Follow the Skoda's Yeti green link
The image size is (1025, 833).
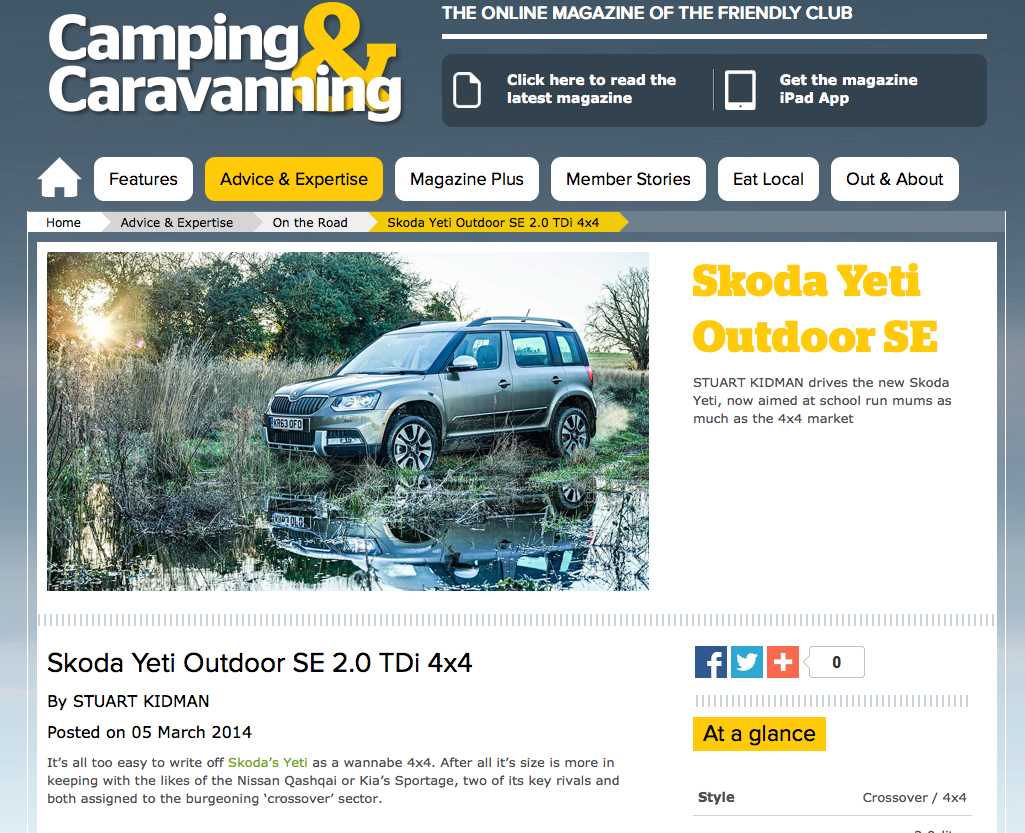[267, 762]
